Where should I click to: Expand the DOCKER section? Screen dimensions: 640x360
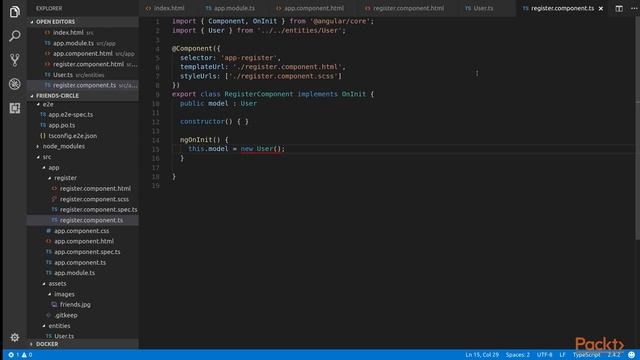pos(47,344)
